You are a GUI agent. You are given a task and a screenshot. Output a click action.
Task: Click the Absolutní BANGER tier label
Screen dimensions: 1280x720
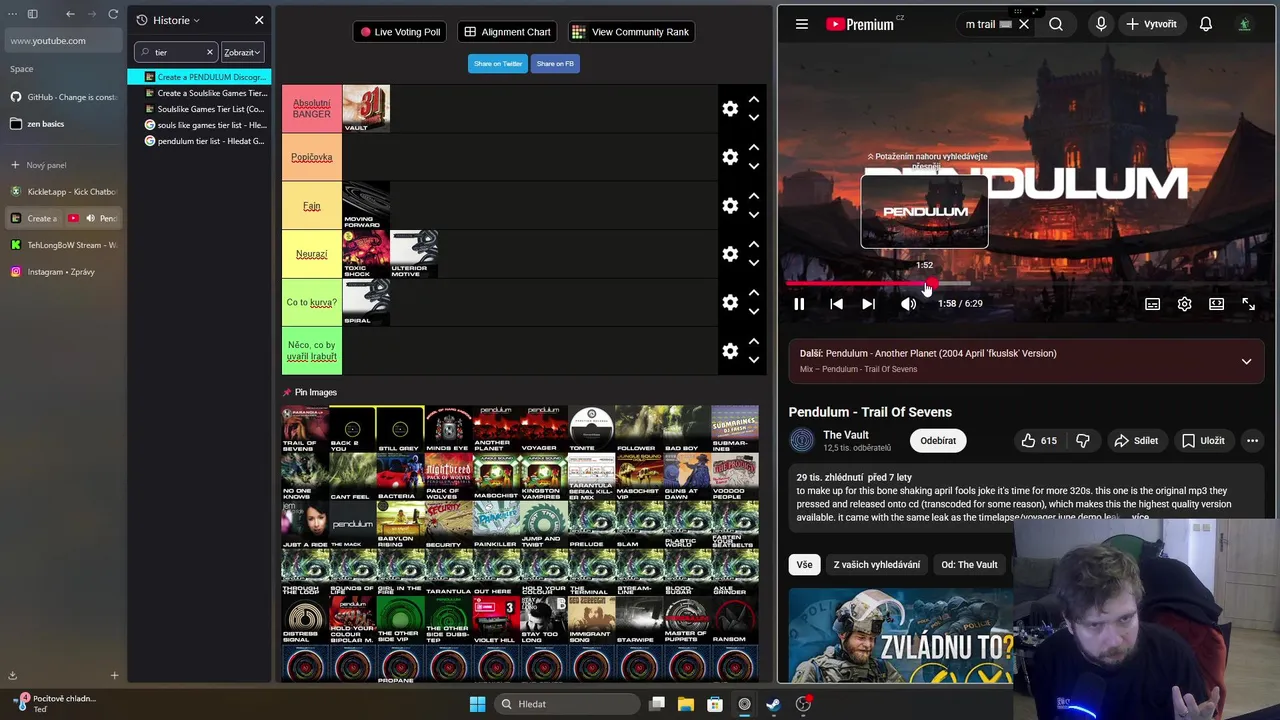[x=311, y=109]
